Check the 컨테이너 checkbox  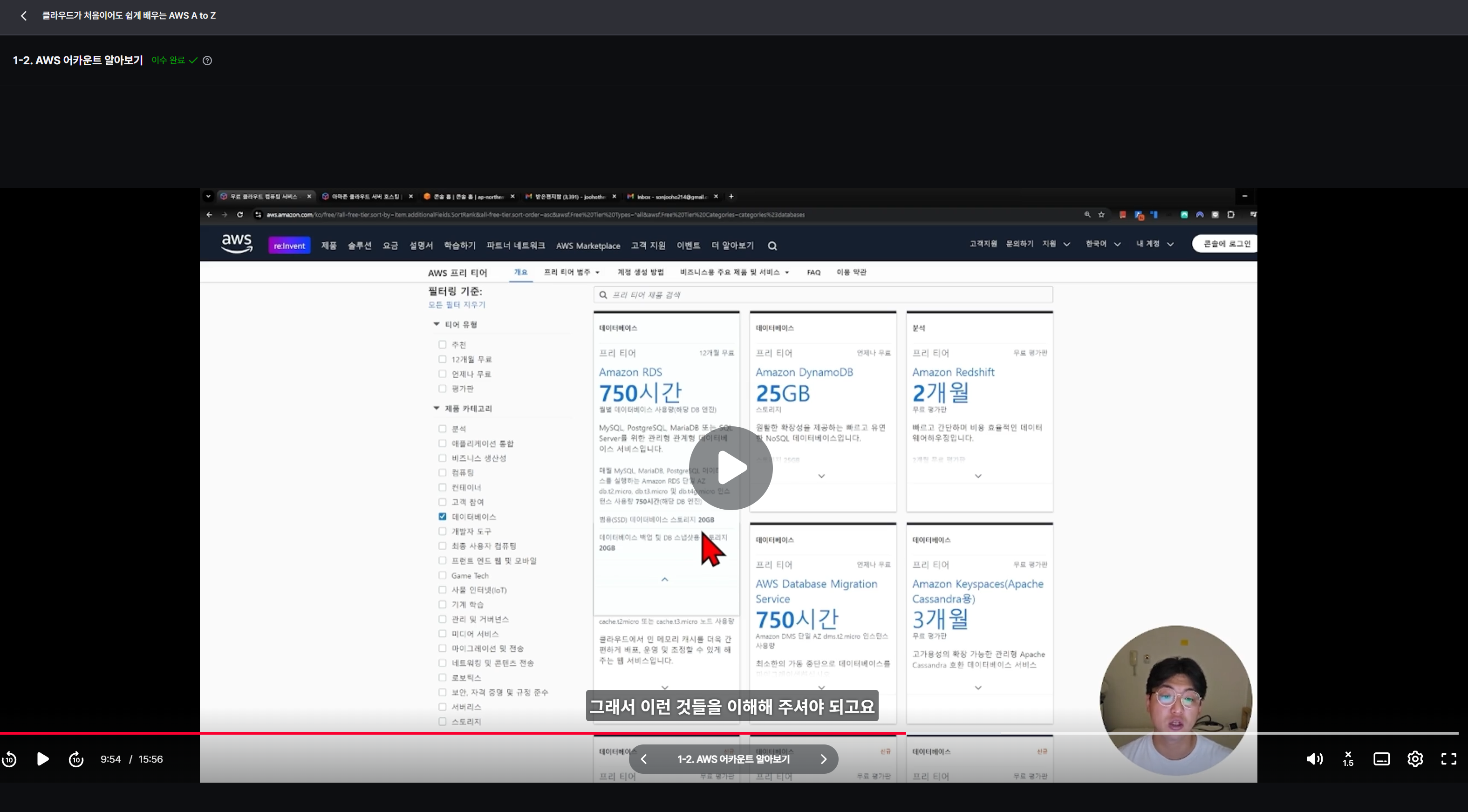(442, 488)
